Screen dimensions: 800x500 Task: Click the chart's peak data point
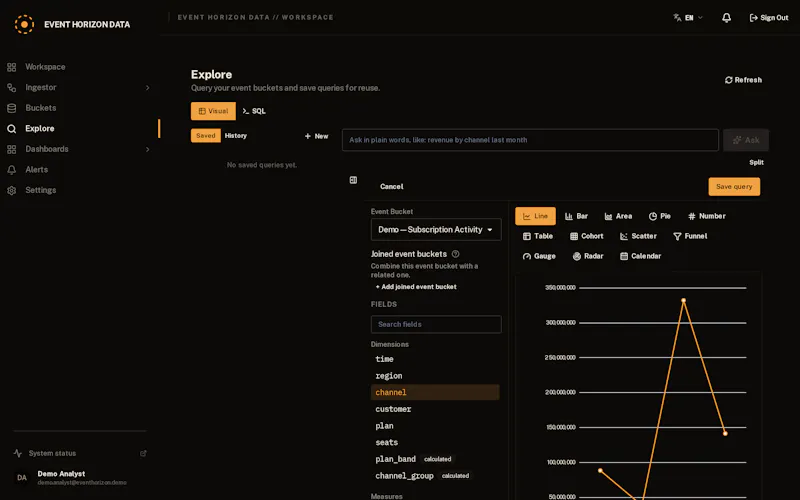pos(683,301)
